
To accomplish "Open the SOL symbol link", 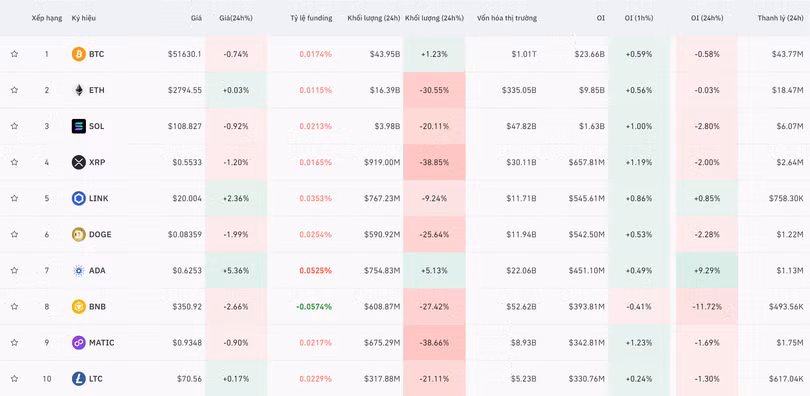I will coord(97,126).
